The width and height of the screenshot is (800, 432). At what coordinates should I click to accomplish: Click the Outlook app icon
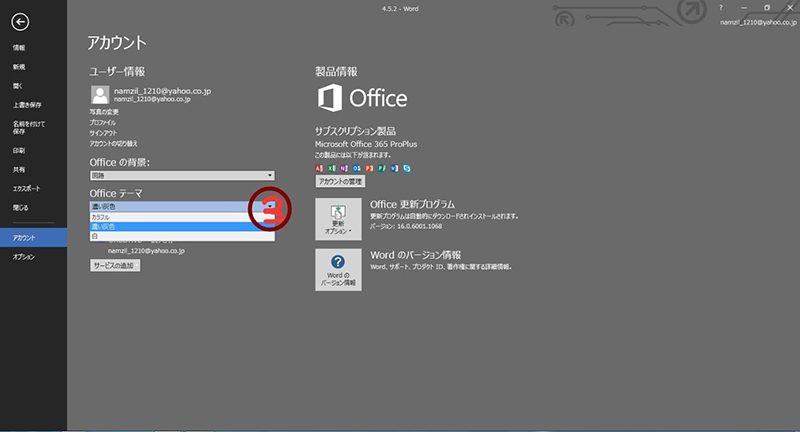click(x=357, y=168)
